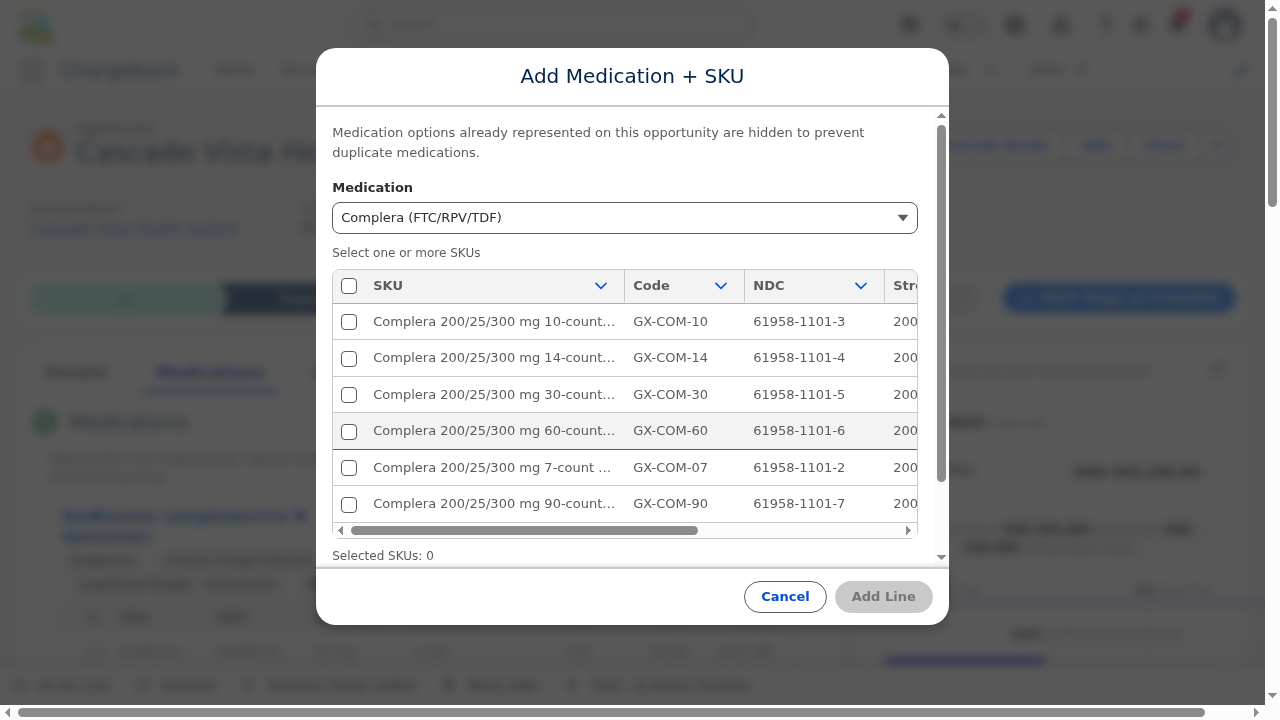Click the GX-COM-90 code cell

click(670, 504)
